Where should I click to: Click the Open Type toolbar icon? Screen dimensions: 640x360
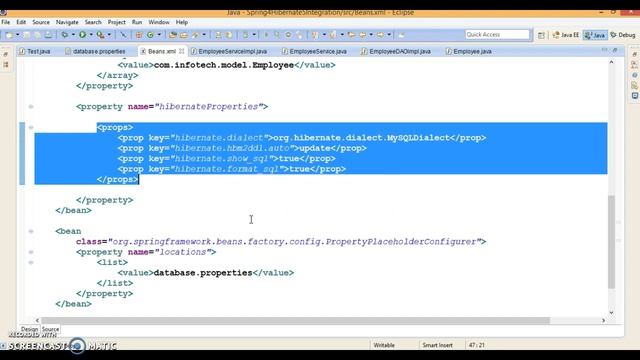[x=173, y=35]
